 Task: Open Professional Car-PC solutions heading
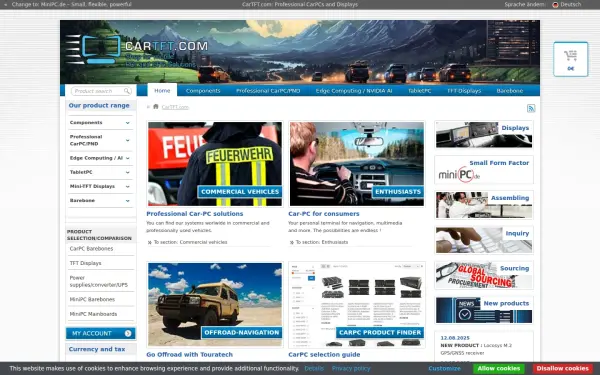point(194,214)
